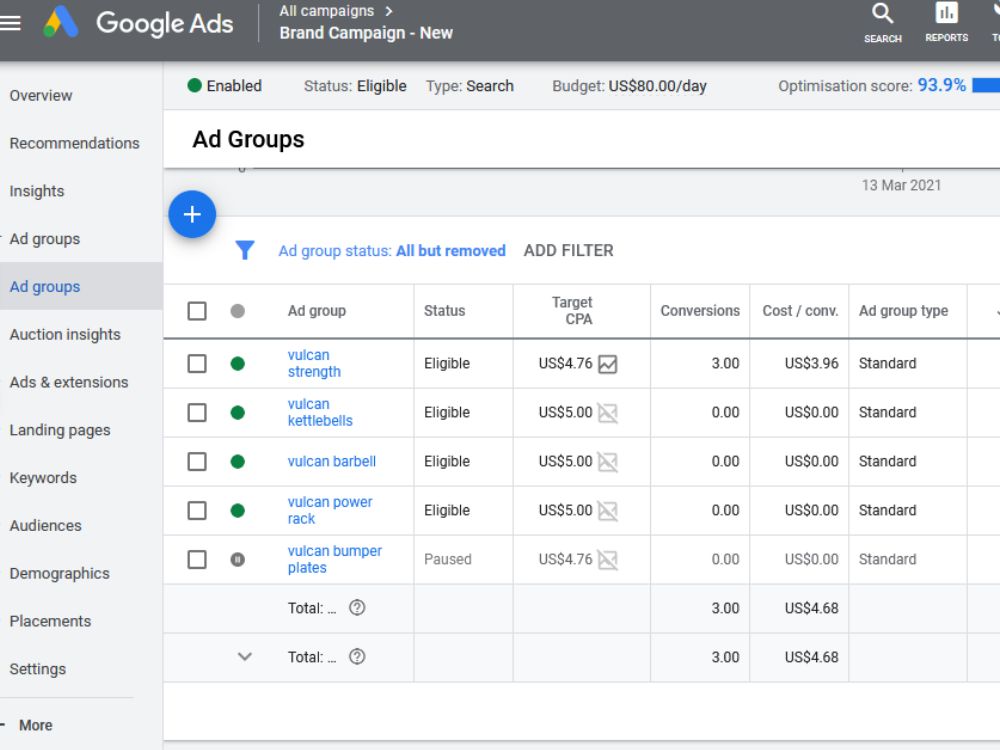Open the Ad group status filter chip

[x=392, y=251]
